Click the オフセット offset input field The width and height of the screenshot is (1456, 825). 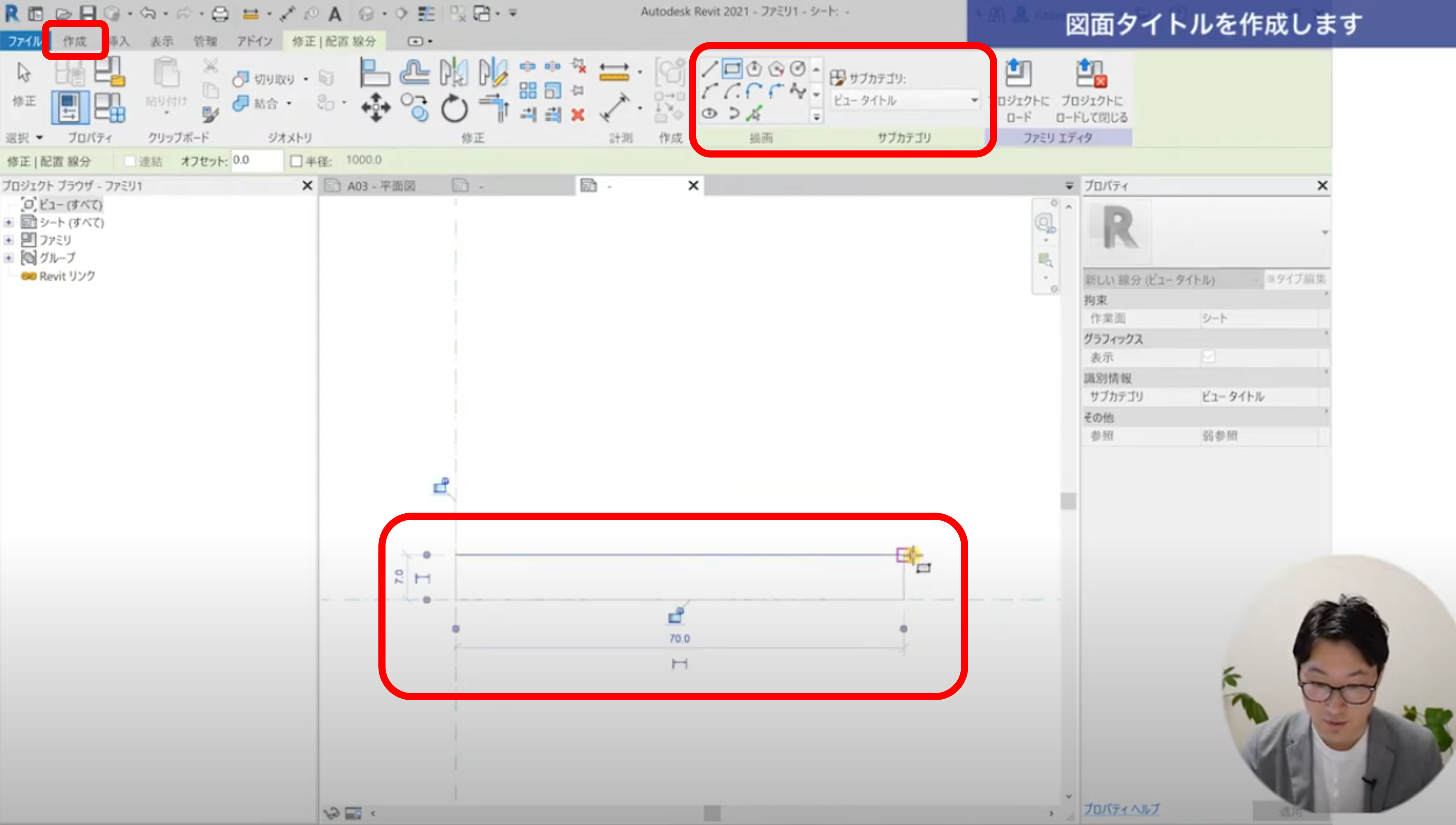point(255,160)
